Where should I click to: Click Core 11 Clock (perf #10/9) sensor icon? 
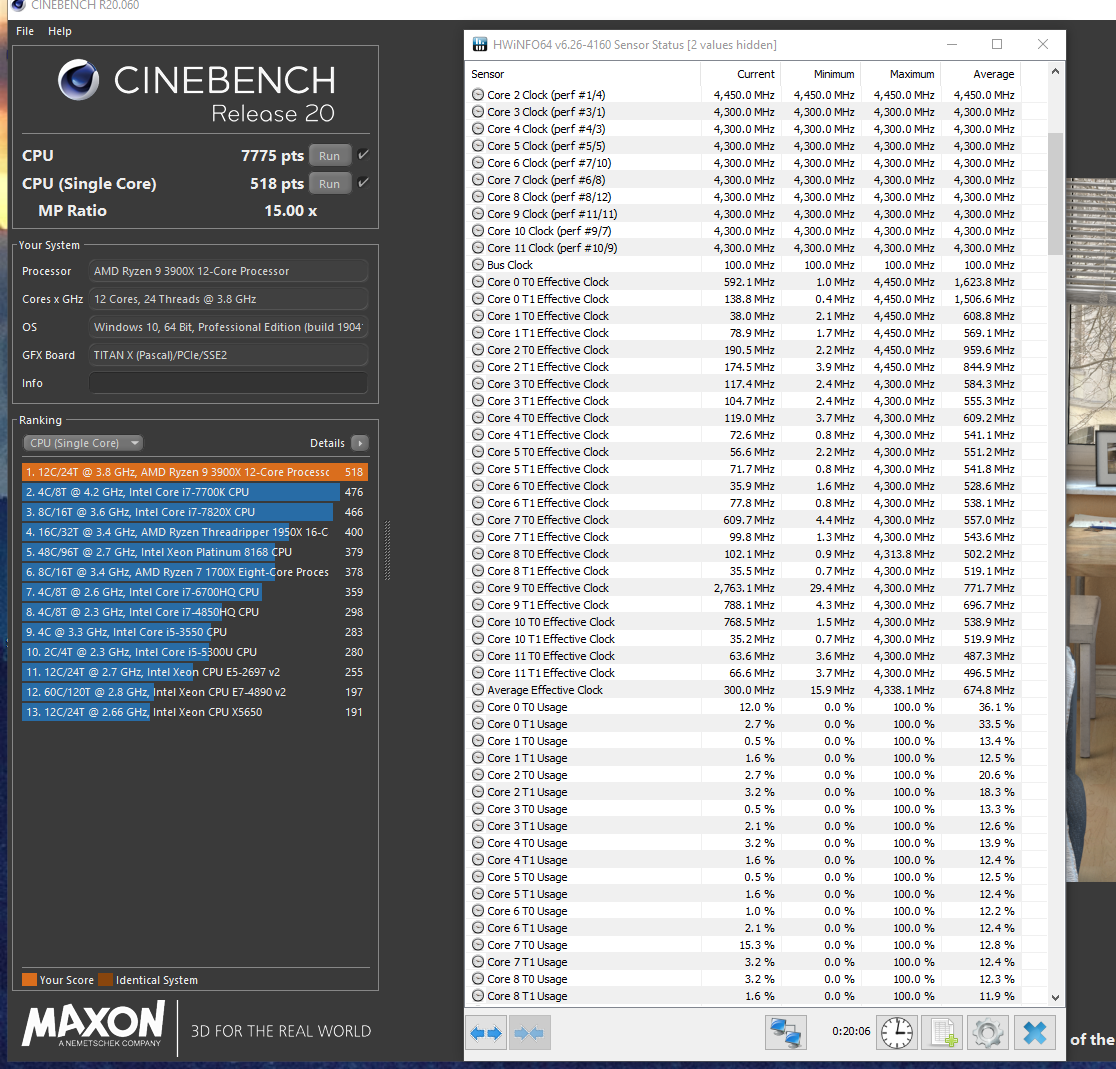point(478,248)
